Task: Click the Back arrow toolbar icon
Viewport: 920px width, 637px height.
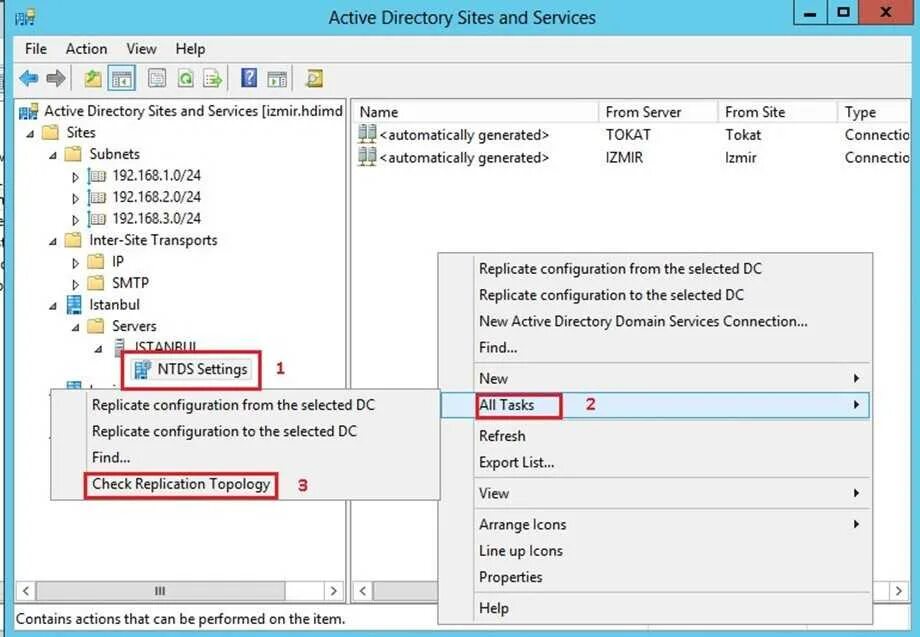Action: (x=28, y=78)
